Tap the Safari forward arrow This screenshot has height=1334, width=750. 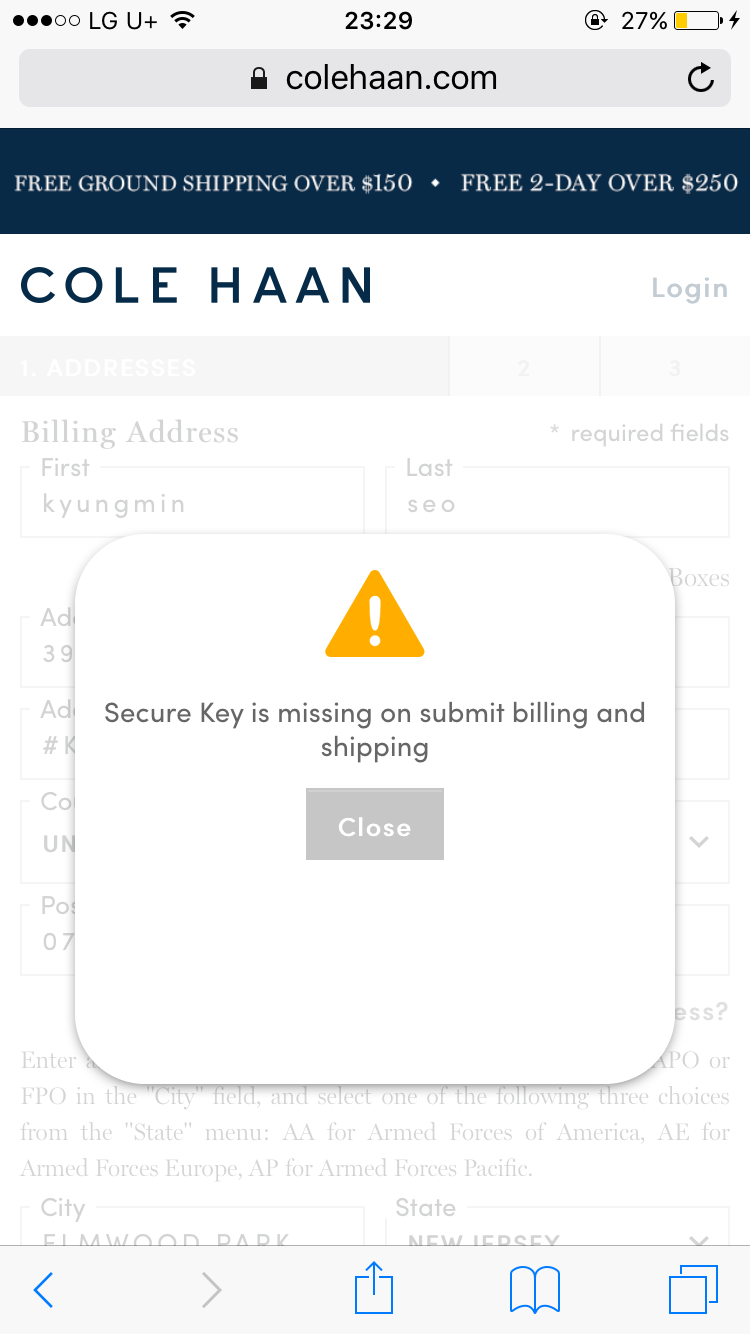coord(211,1290)
